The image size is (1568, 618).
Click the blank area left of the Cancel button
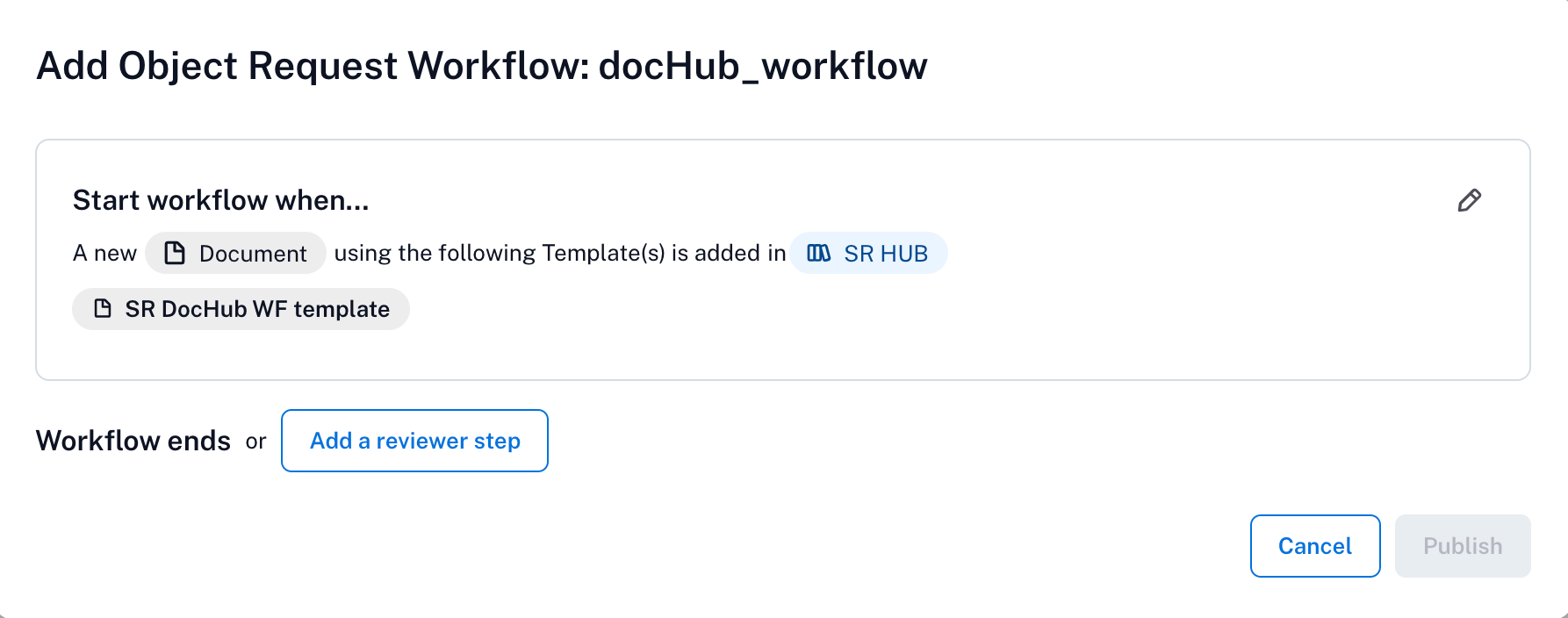tap(878, 546)
